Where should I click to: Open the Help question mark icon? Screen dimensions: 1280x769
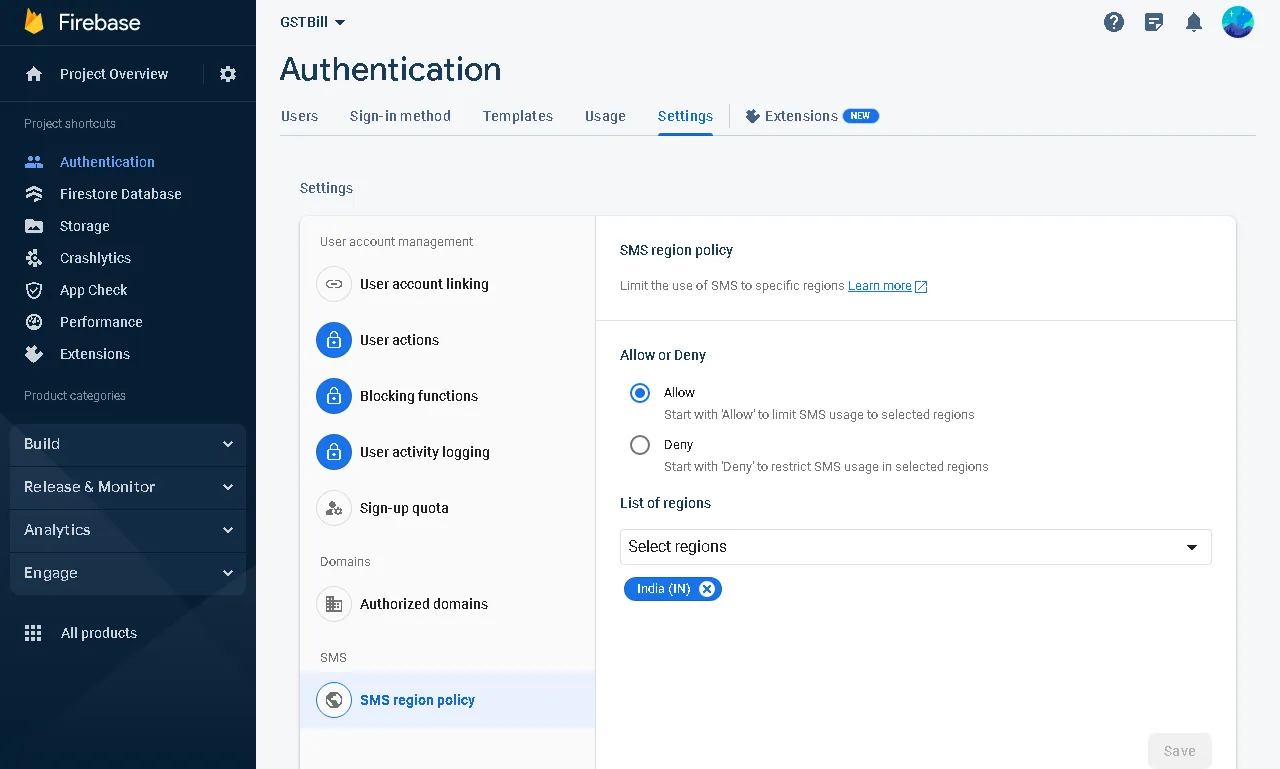click(x=1114, y=22)
